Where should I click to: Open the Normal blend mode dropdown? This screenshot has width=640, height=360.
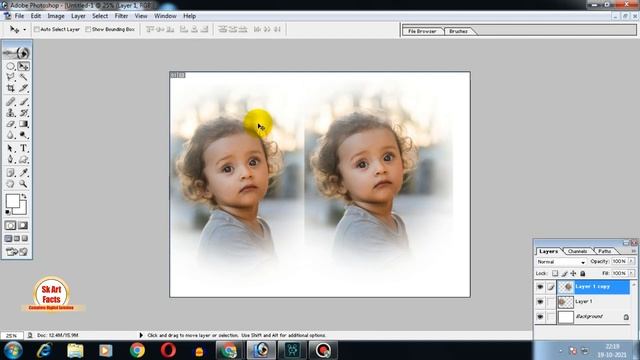coord(561,262)
